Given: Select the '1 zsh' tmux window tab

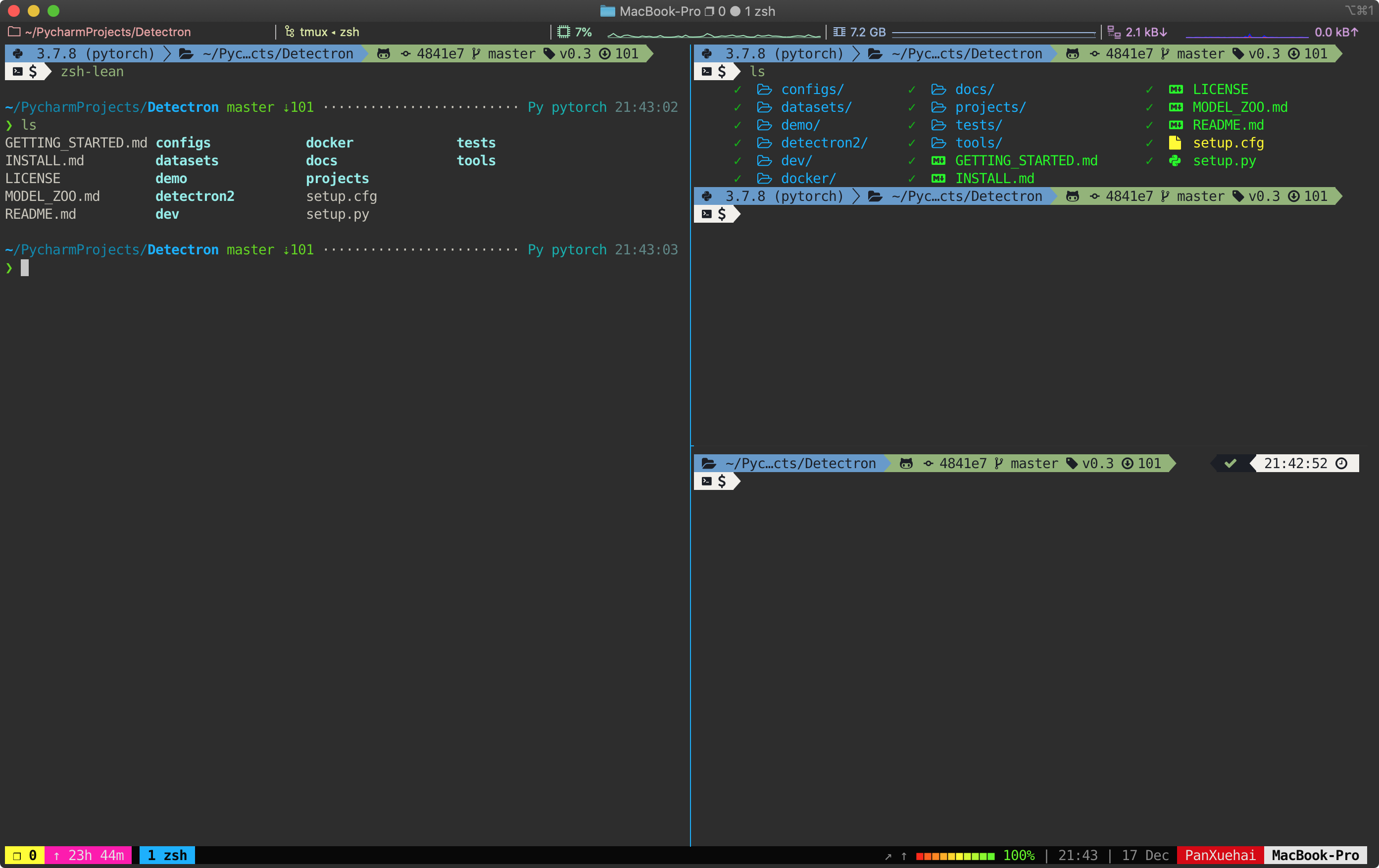Looking at the screenshot, I should coord(167,855).
